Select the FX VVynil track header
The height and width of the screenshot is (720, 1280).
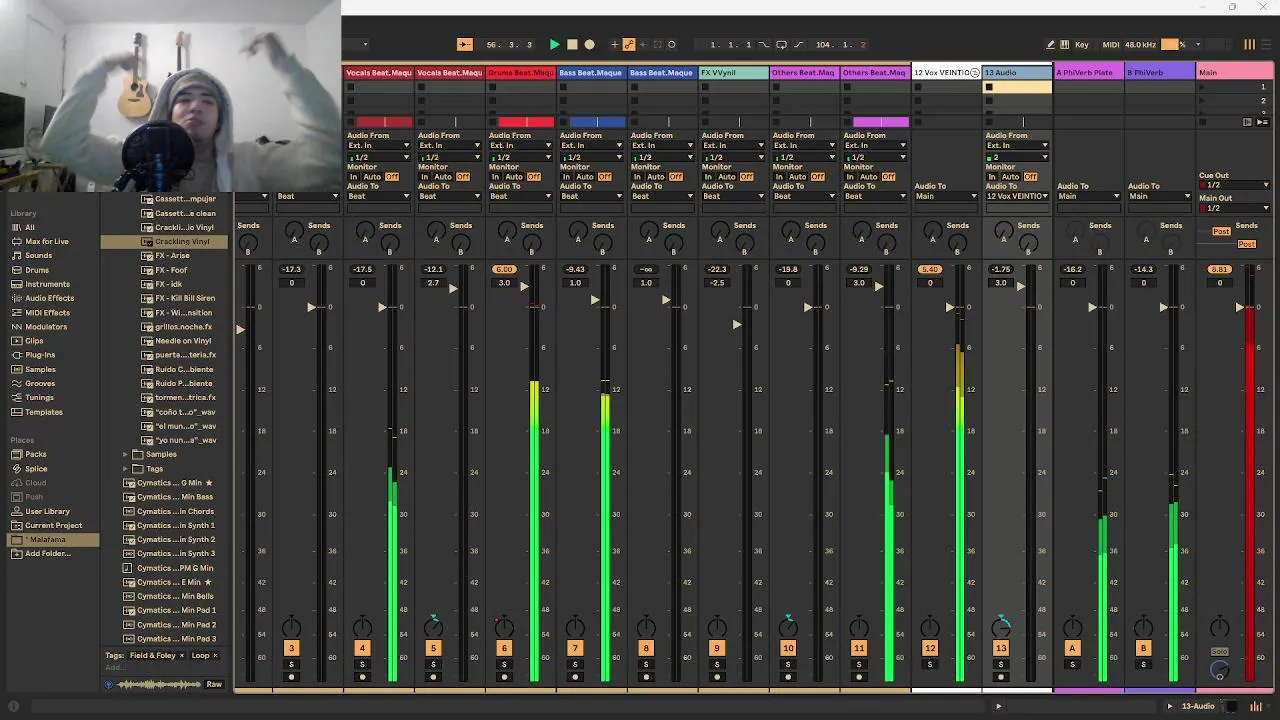pyautogui.click(x=733, y=73)
